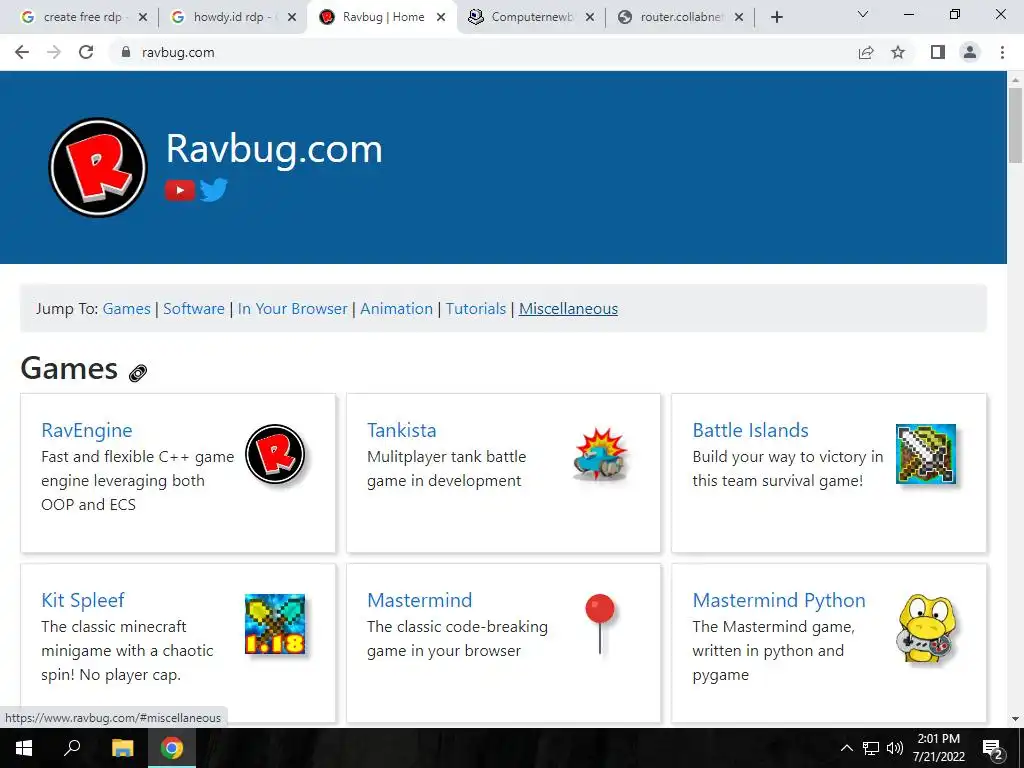
Task: Click the Games section anchor link icon
Action: click(138, 373)
